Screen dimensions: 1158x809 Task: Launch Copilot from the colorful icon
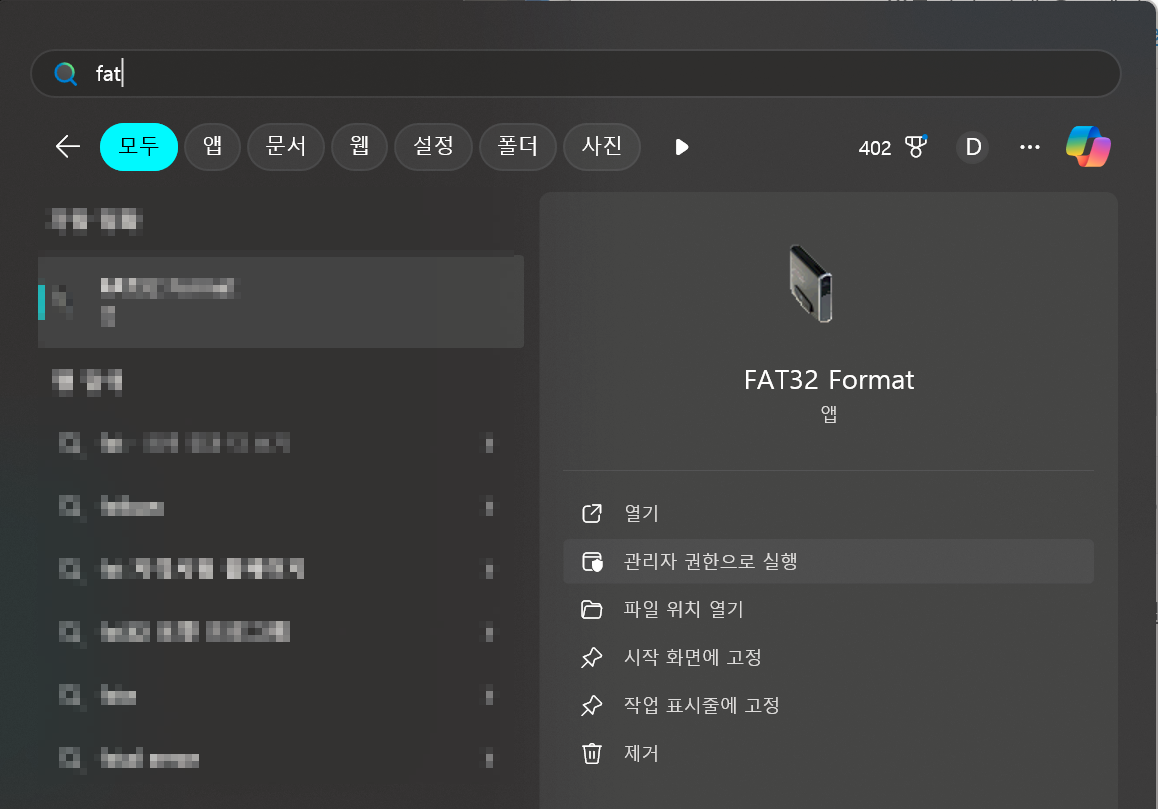coord(1089,146)
